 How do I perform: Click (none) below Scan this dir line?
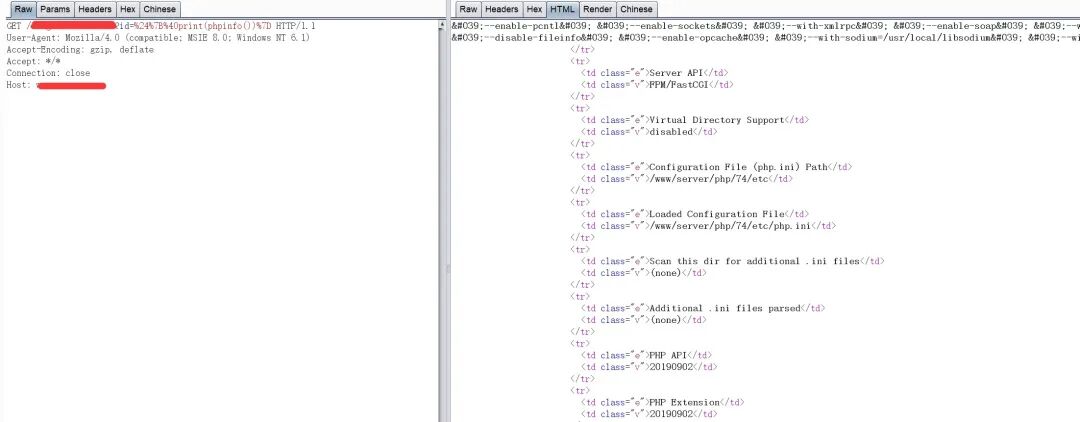click(643, 273)
